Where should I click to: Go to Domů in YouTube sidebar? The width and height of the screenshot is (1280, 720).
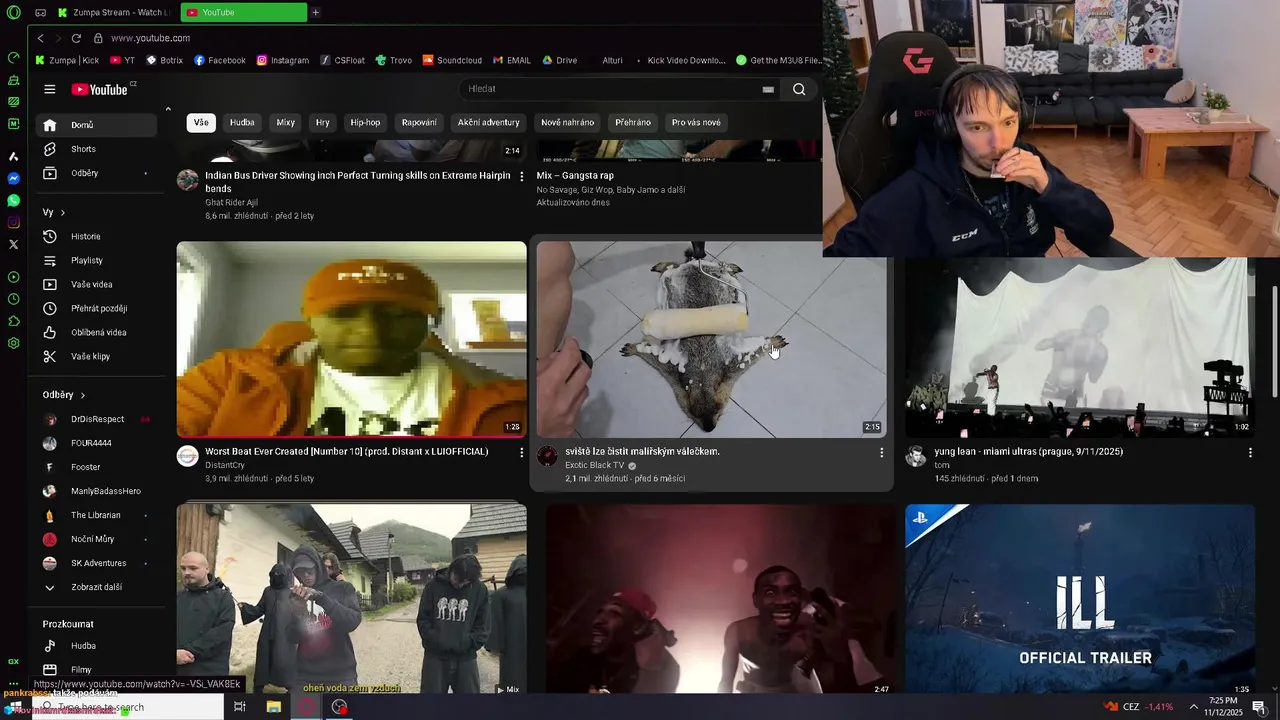pyautogui.click(x=97, y=125)
